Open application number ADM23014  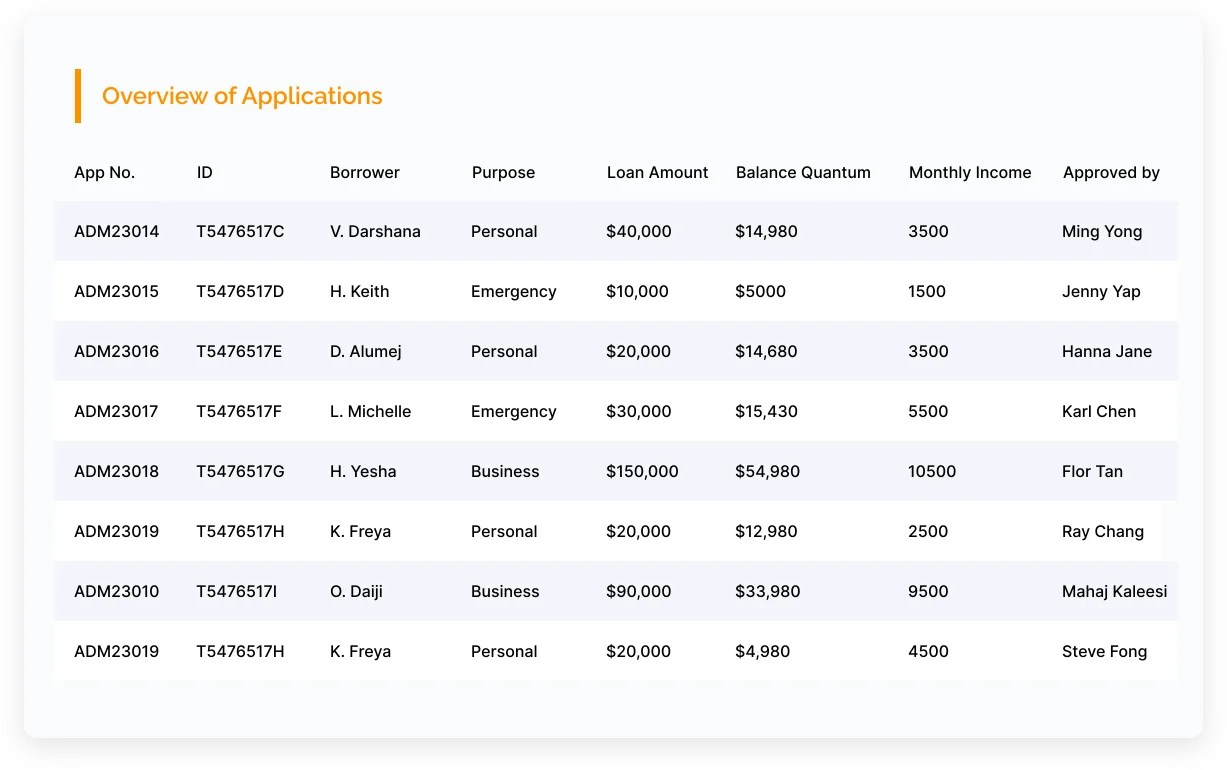point(116,231)
